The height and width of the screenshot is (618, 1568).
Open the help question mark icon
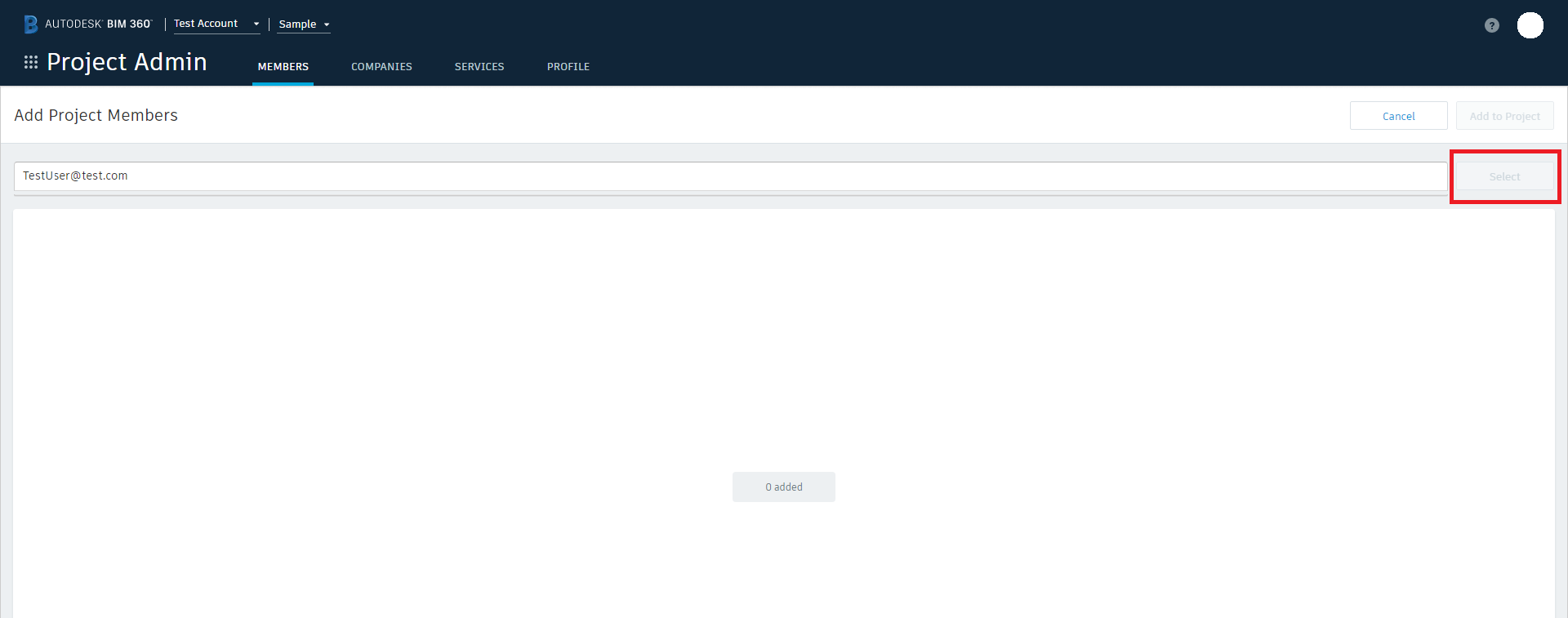tap(1492, 25)
